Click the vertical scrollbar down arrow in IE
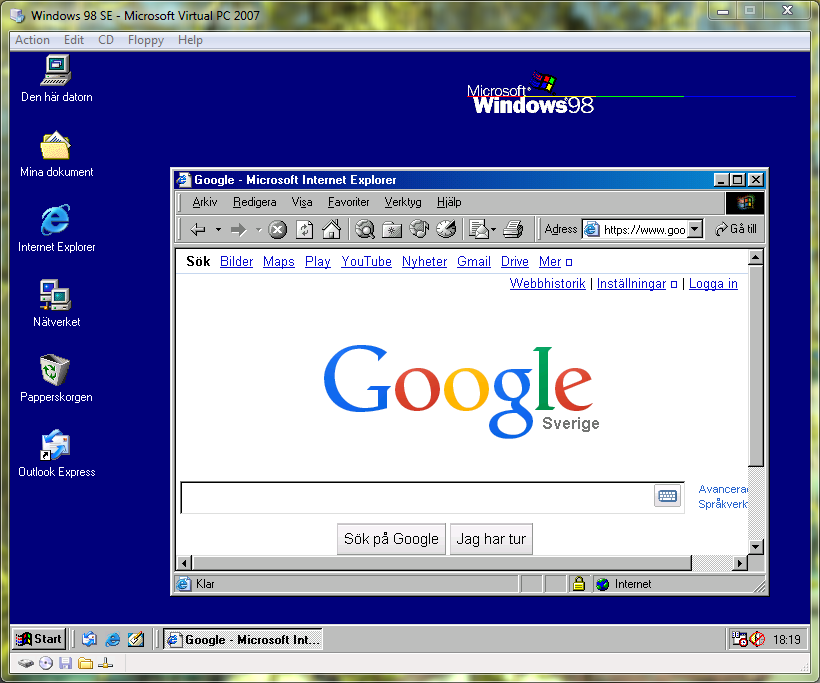The height and width of the screenshot is (683, 820). pyautogui.click(x=755, y=547)
